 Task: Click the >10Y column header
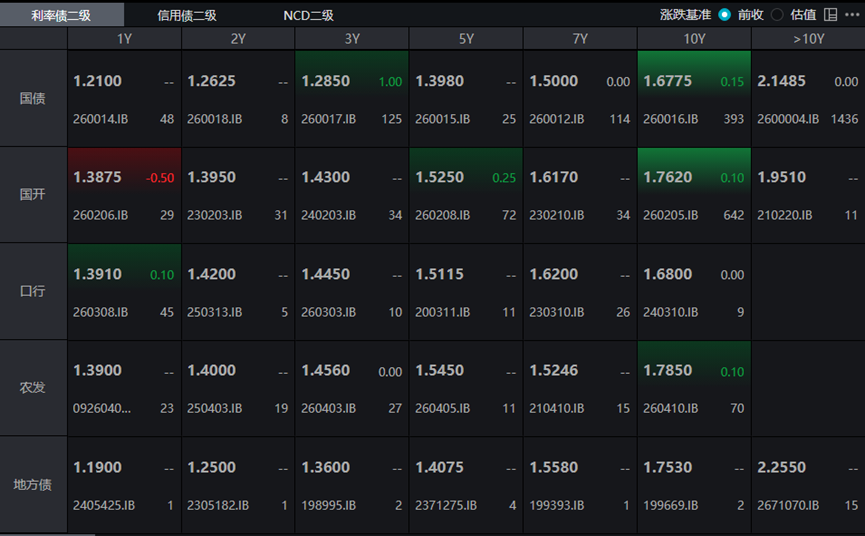tap(808, 39)
